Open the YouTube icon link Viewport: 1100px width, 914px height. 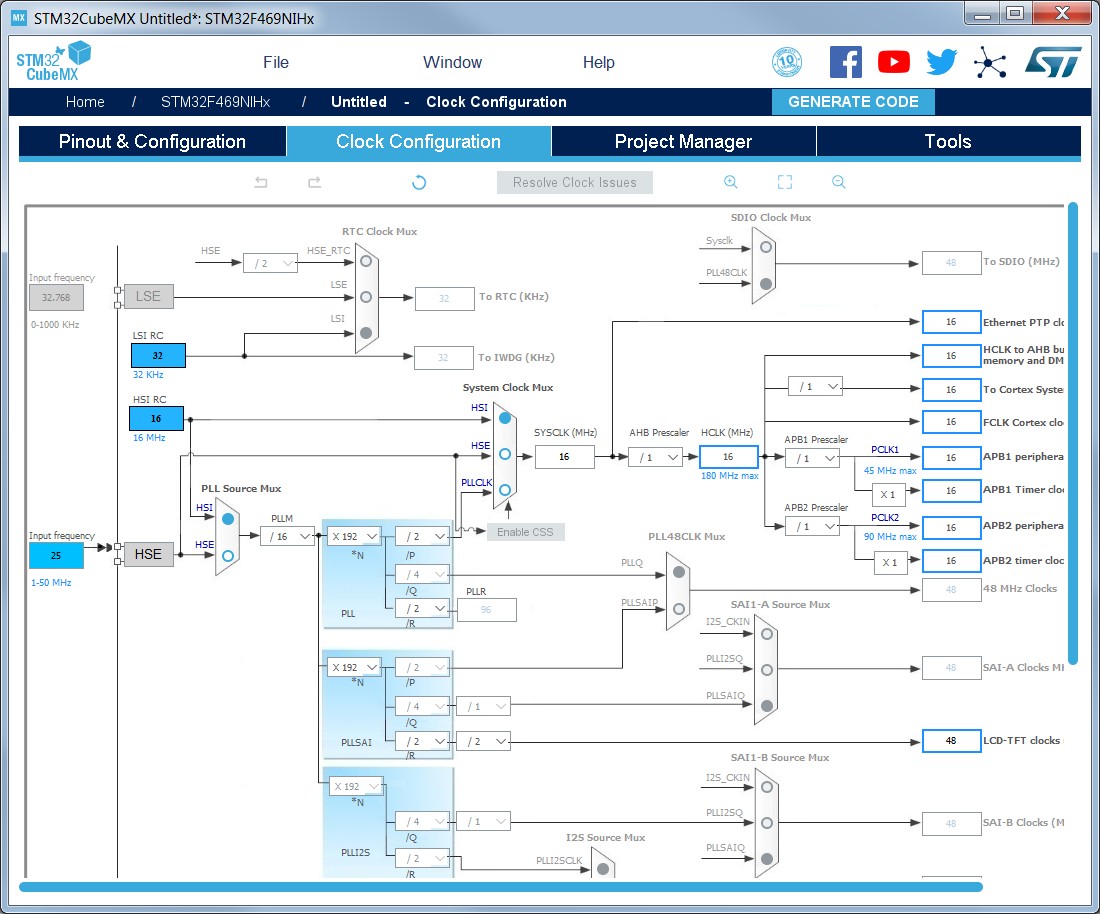pos(894,62)
